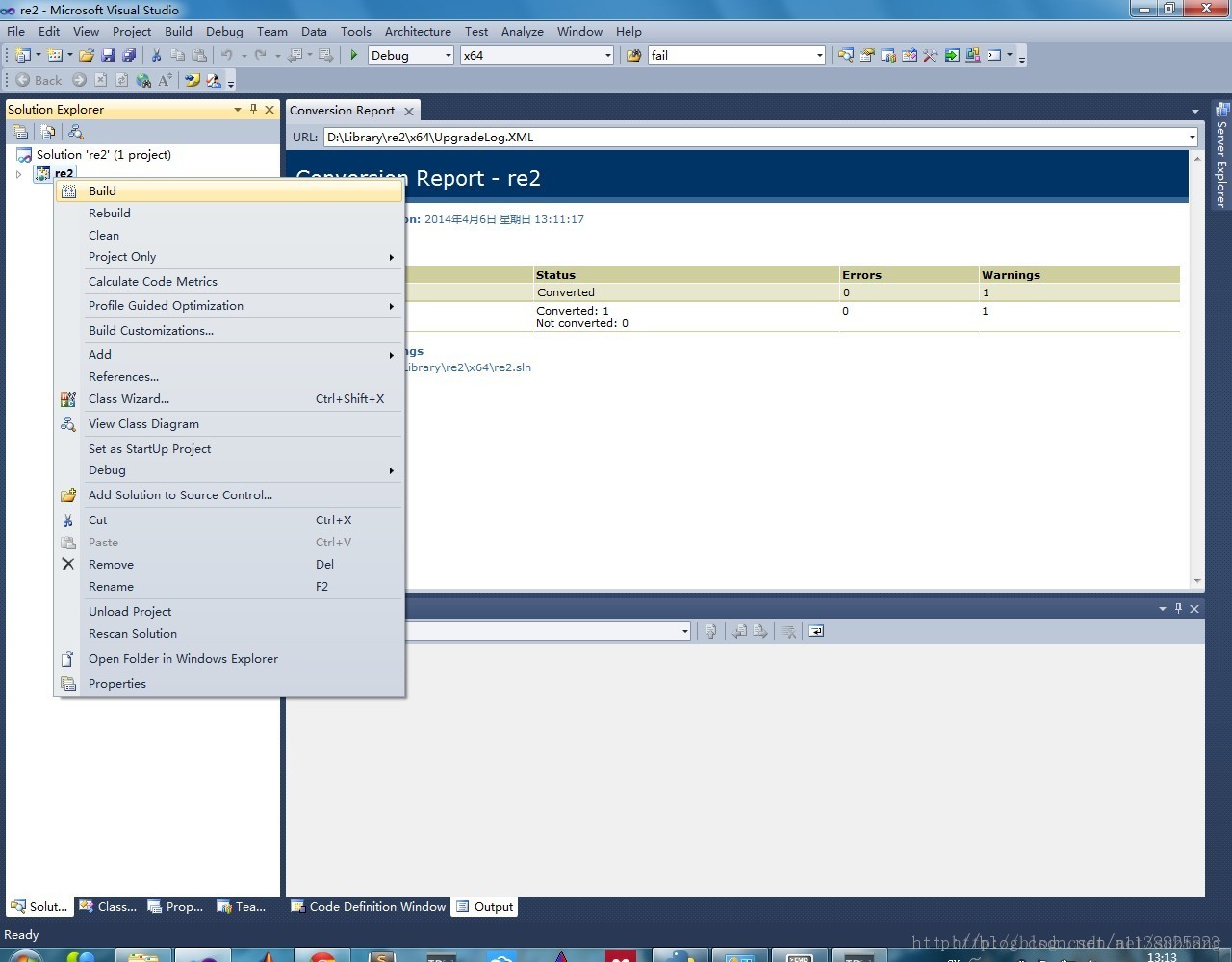Click Find Message in Code icon in Output panel
The image size is (1232, 962).
tap(711, 631)
